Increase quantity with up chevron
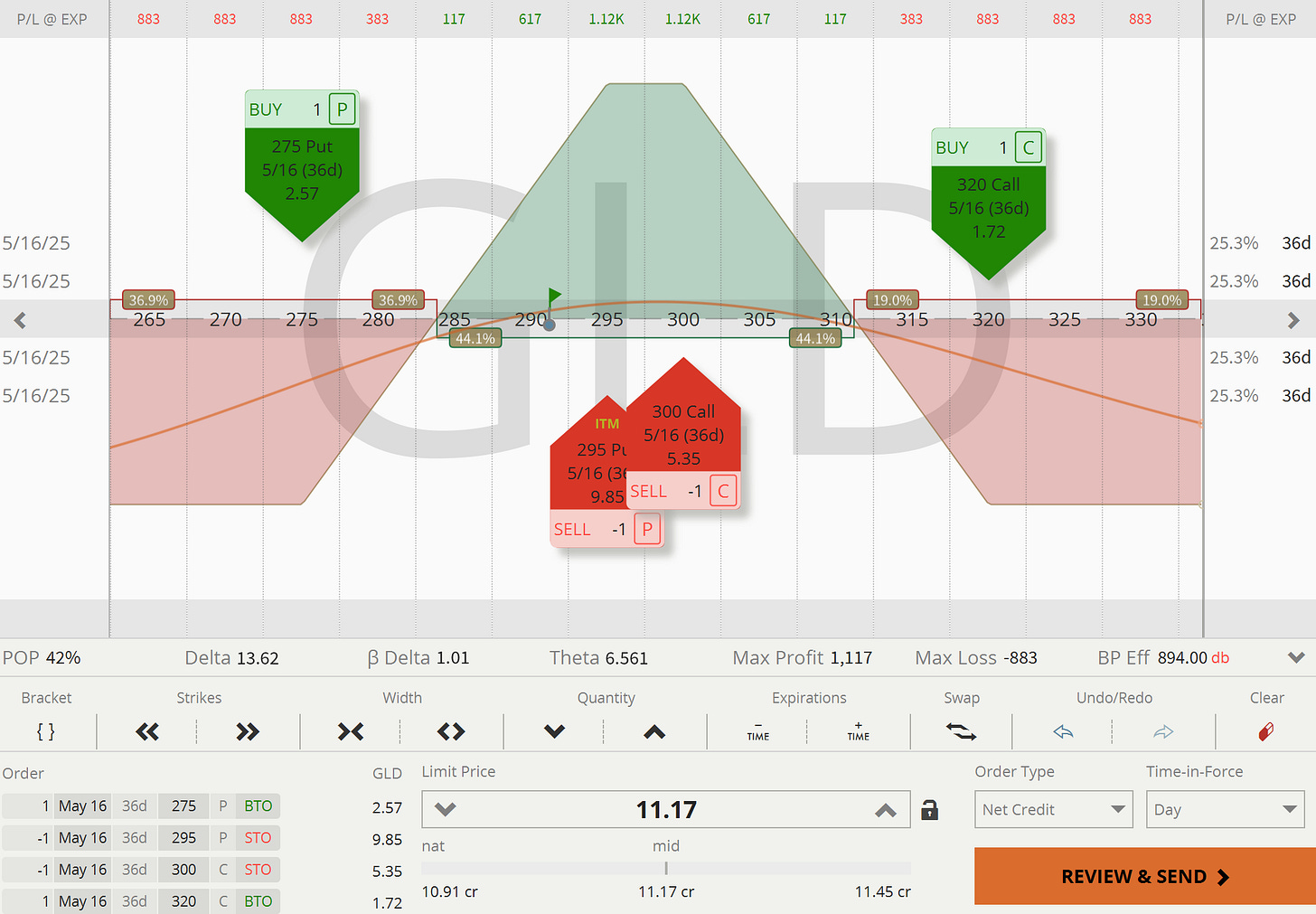The height and width of the screenshot is (914, 1316). point(654,731)
